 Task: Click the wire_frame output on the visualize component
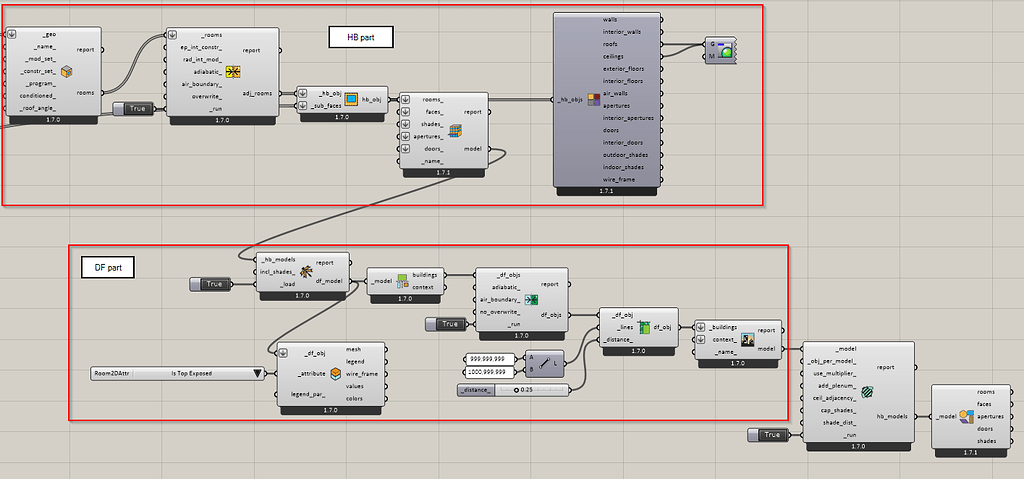point(619,179)
